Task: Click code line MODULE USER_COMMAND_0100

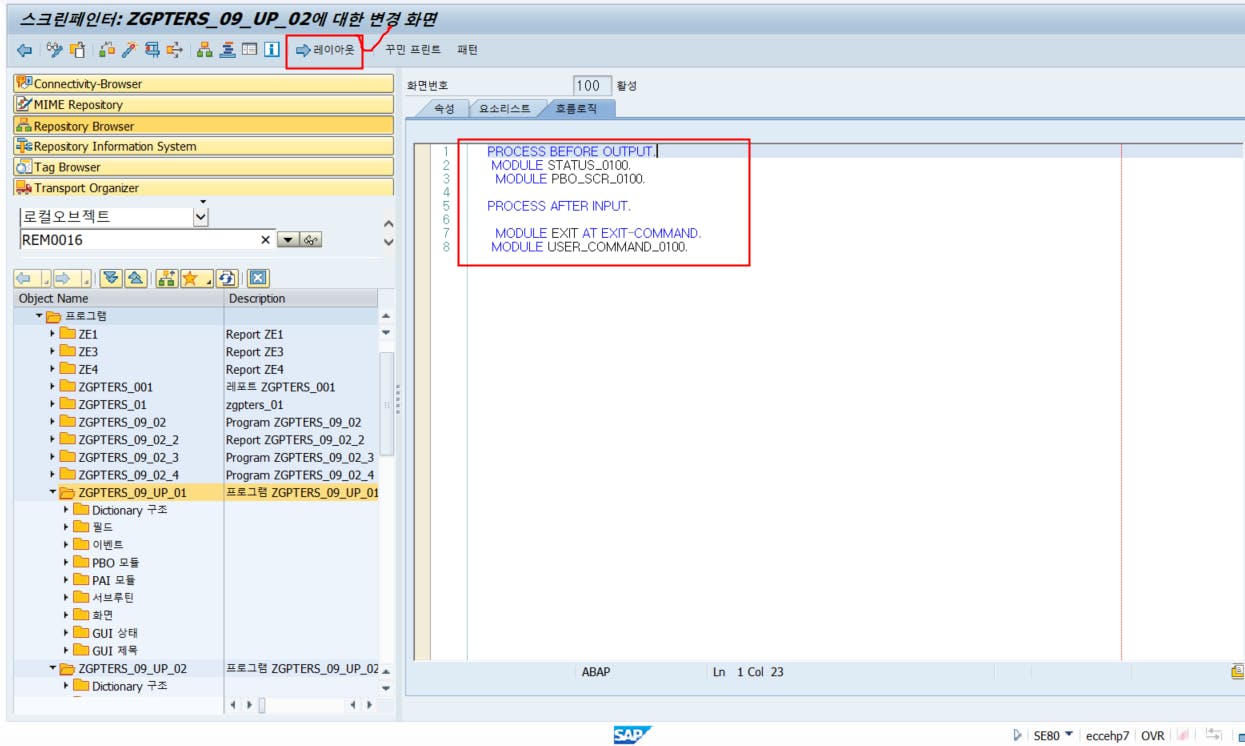Action: [x=589, y=247]
